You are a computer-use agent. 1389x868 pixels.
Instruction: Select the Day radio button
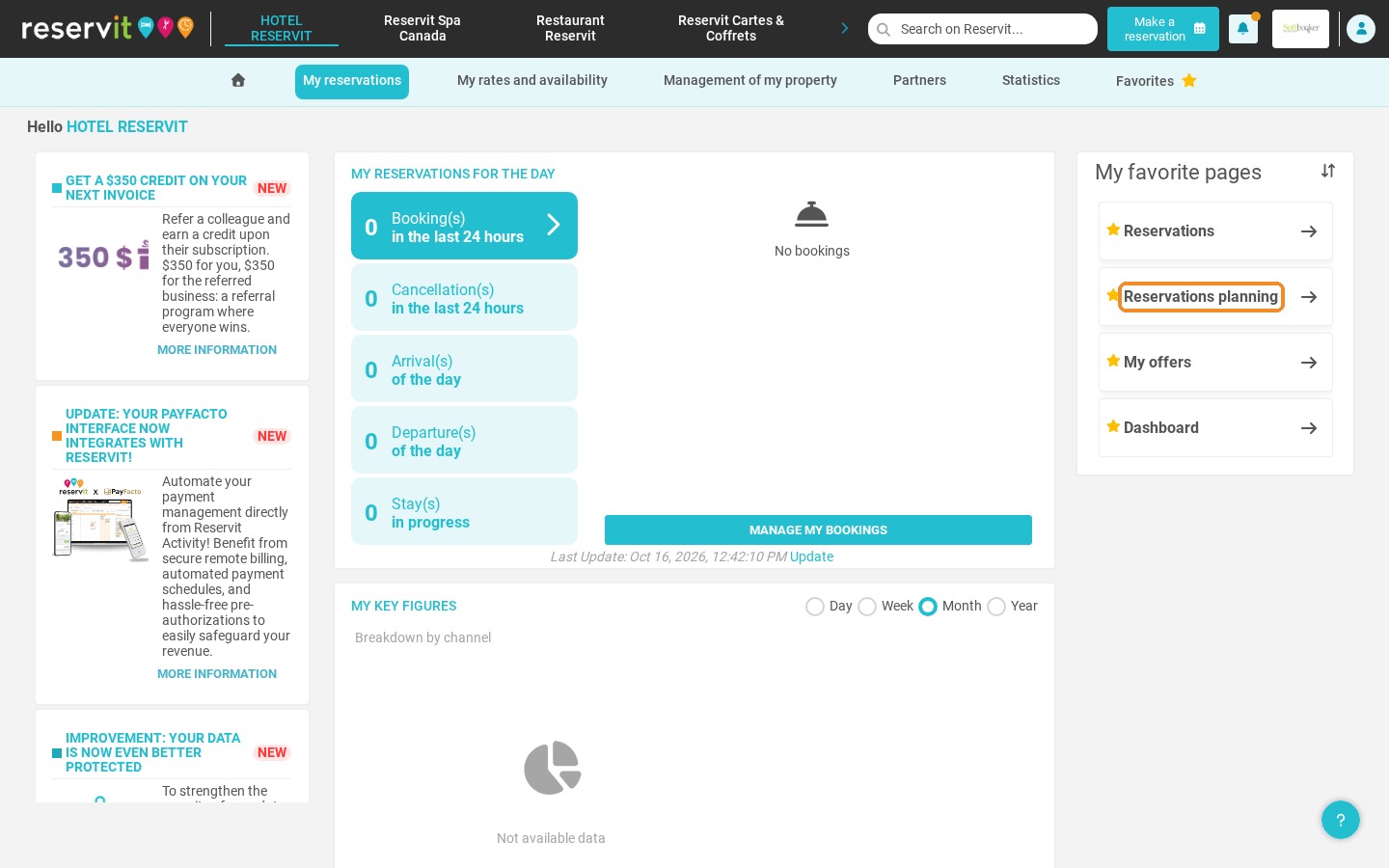[x=815, y=607]
